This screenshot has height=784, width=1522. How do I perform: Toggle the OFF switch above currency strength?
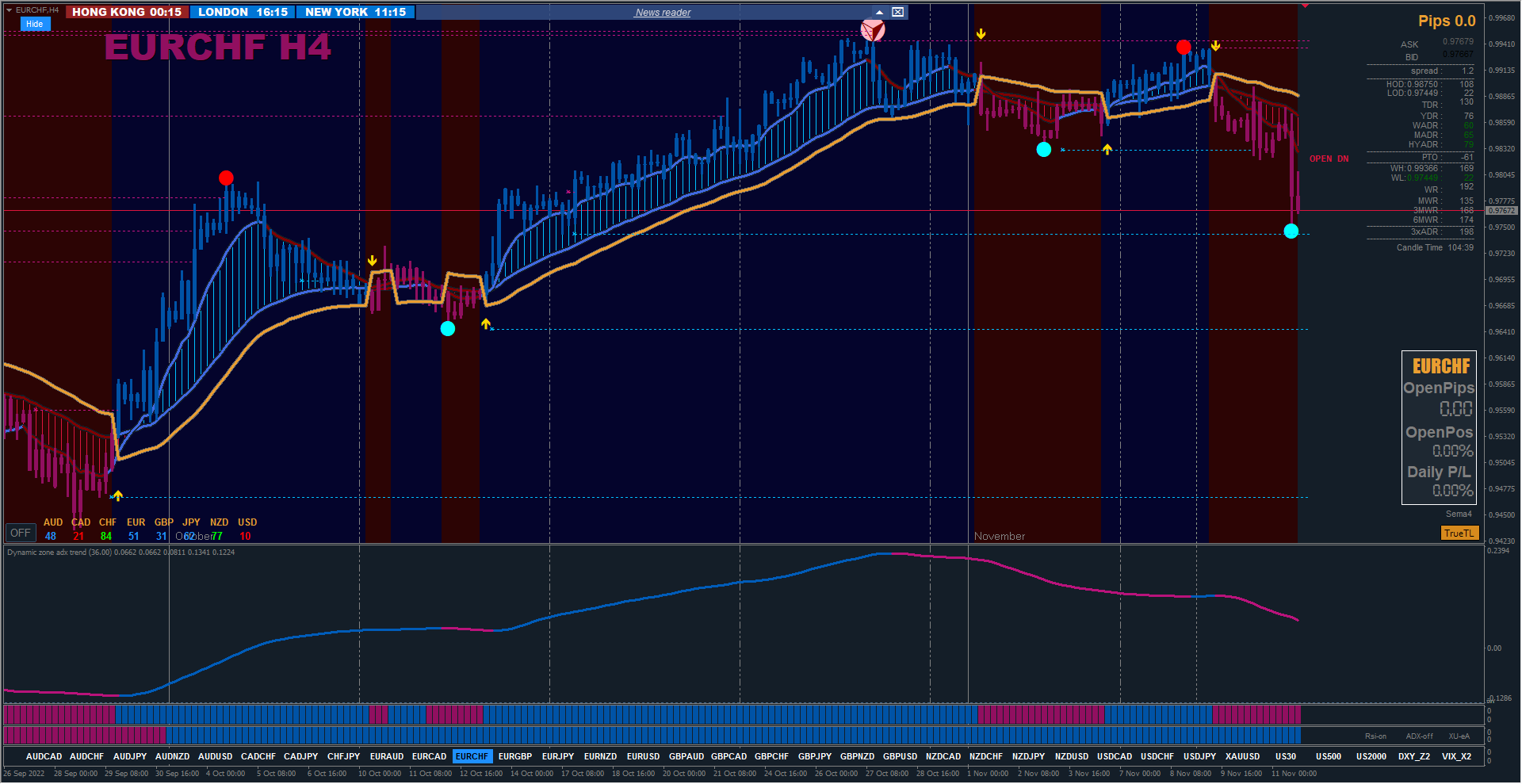pyautogui.click(x=21, y=533)
